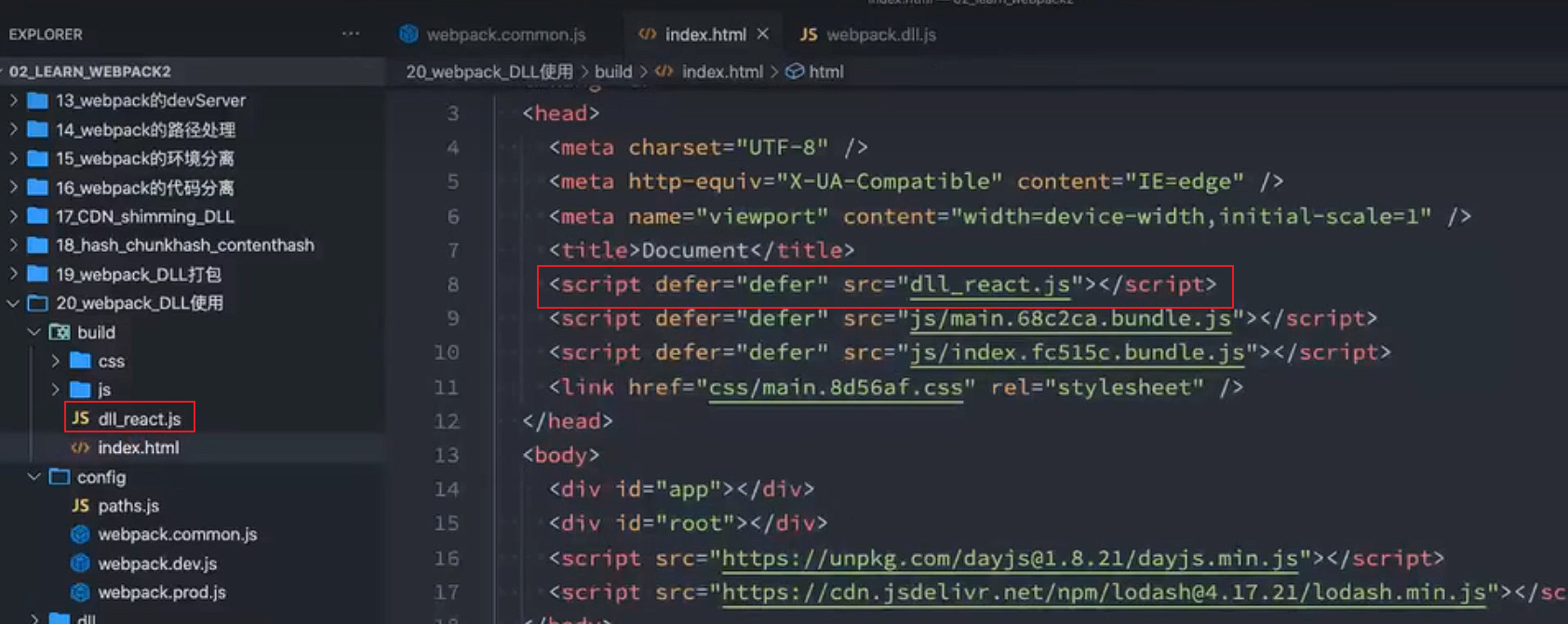Select build segment in breadcrumb
This screenshot has height=624, width=1568.
(x=613, y=72)
